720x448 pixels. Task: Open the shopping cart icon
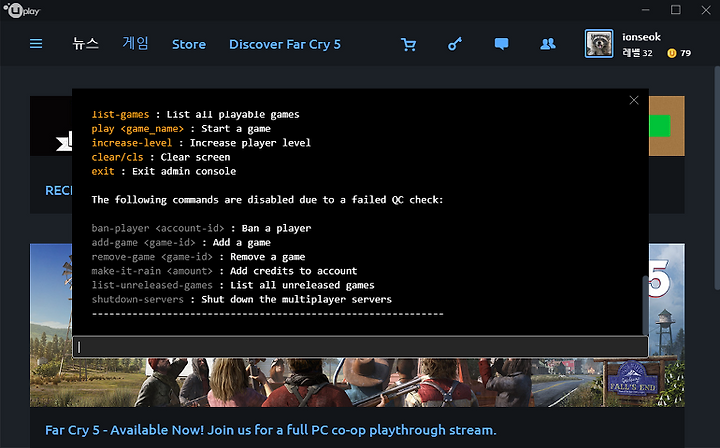pos(408,44)
